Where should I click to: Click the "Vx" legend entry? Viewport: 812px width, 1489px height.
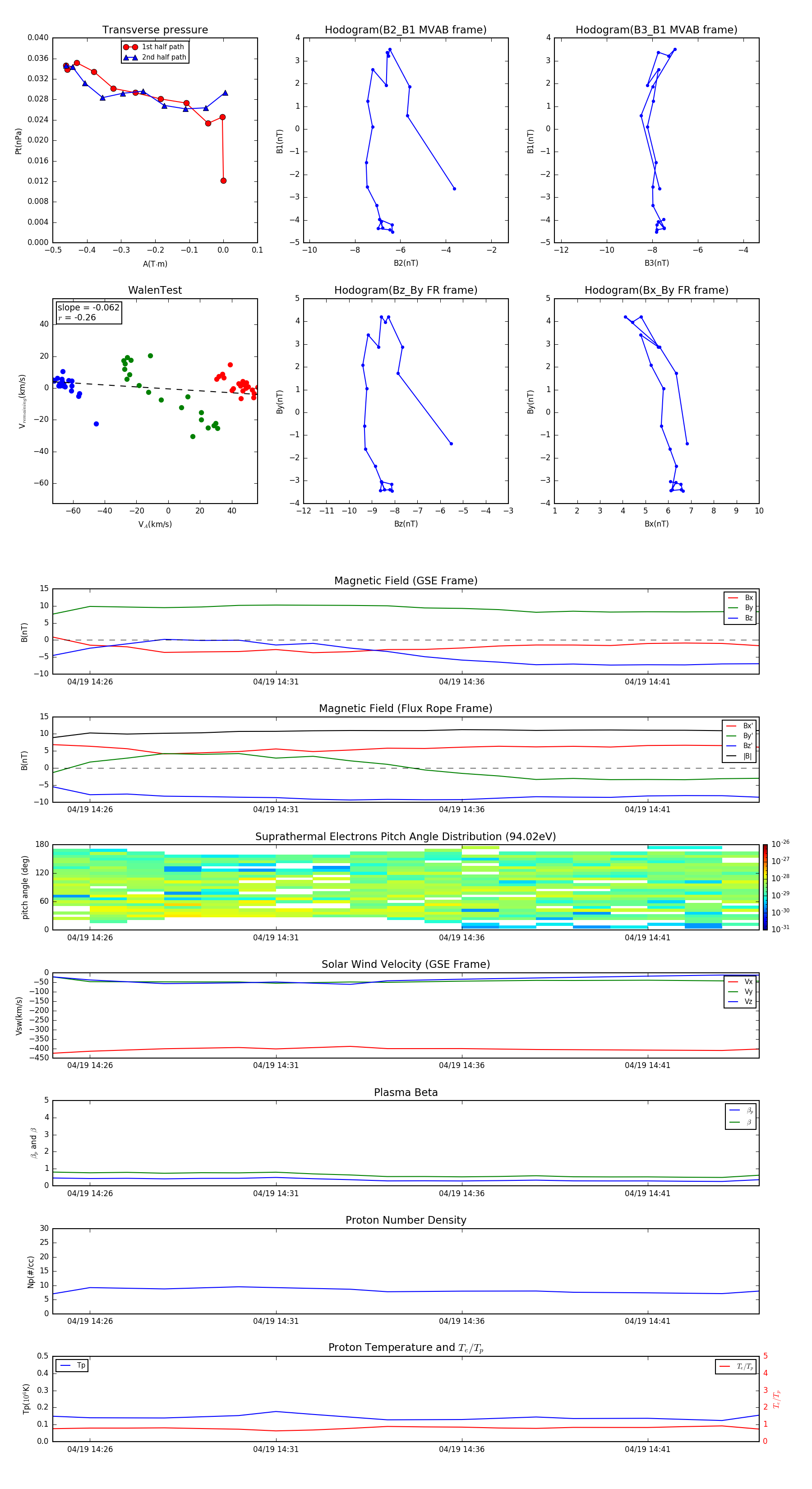point(740,981)
